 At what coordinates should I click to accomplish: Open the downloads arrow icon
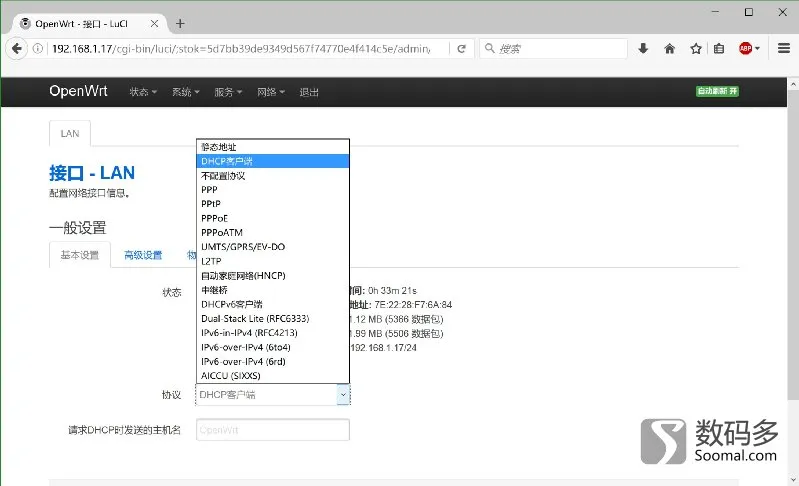pos(643,48)
